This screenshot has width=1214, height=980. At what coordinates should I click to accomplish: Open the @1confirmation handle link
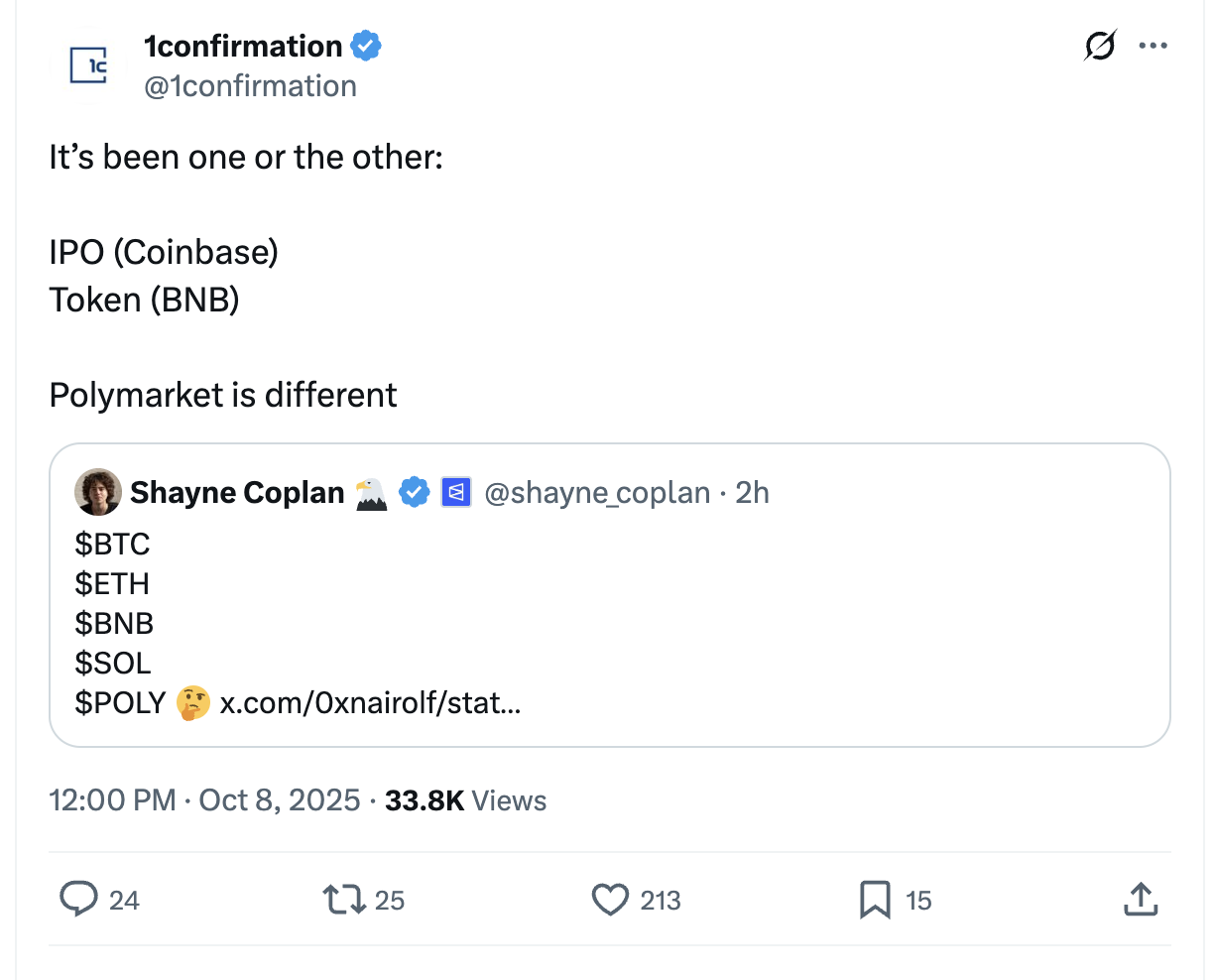[250, 86]
